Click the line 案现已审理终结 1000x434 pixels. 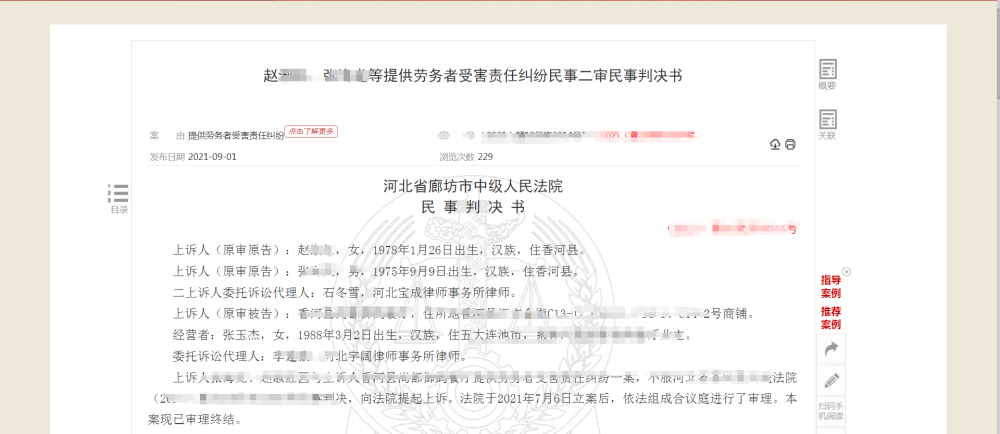(x=196, y=419)
